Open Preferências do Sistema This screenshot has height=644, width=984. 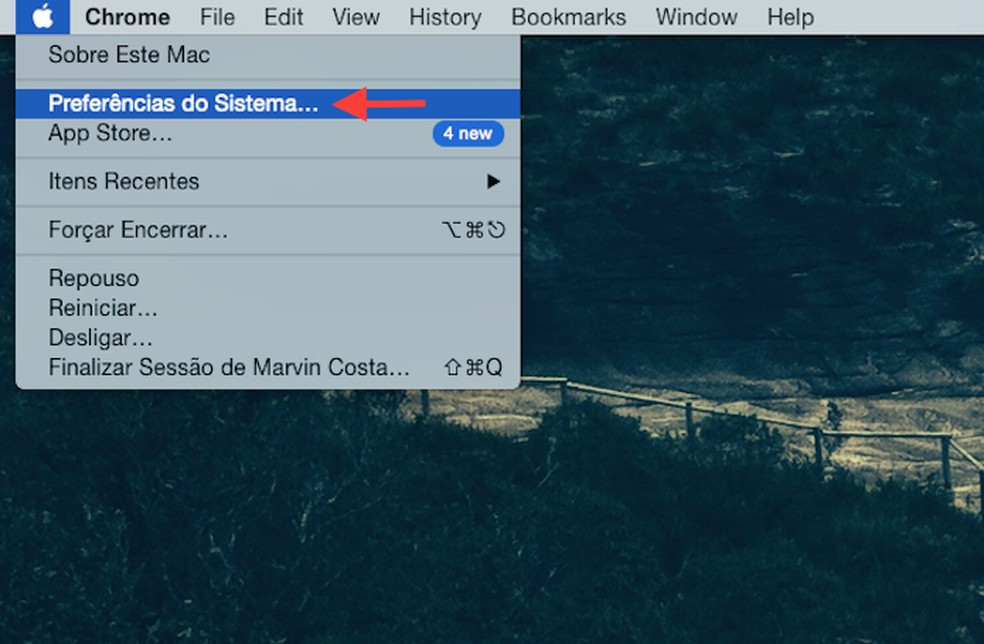[185, 103]
